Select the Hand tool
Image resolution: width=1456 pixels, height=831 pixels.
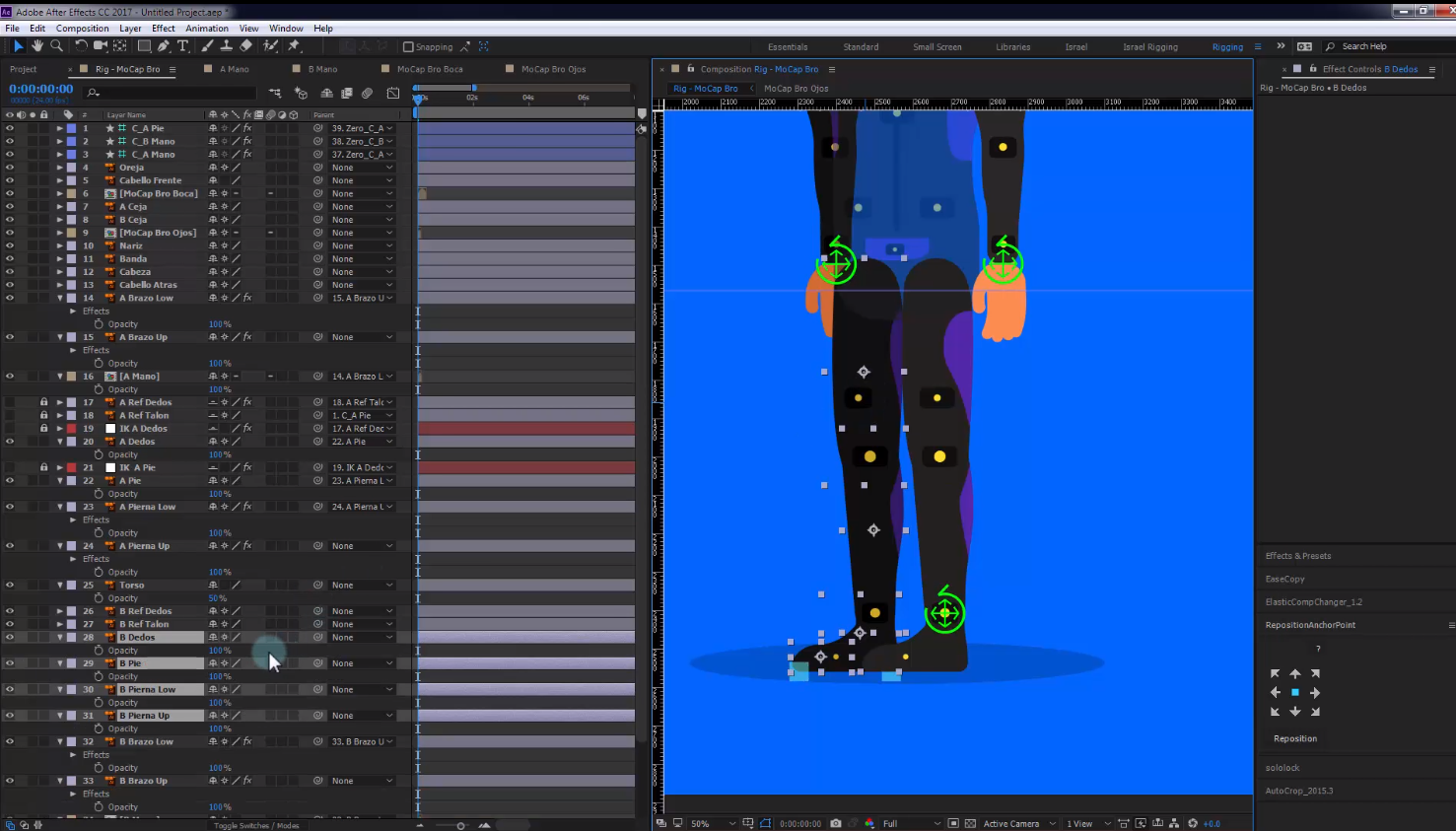[37, 46]
